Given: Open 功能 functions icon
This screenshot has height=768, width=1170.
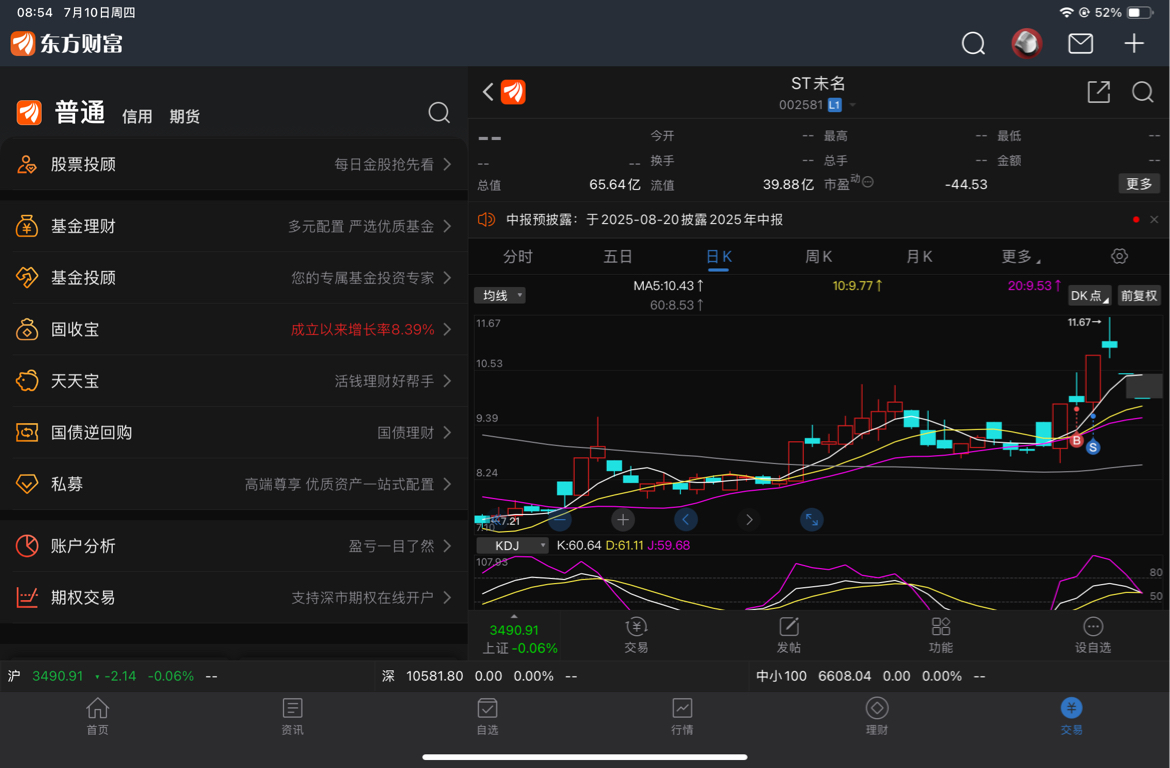Looking at the screenshot, I should 941,635.
